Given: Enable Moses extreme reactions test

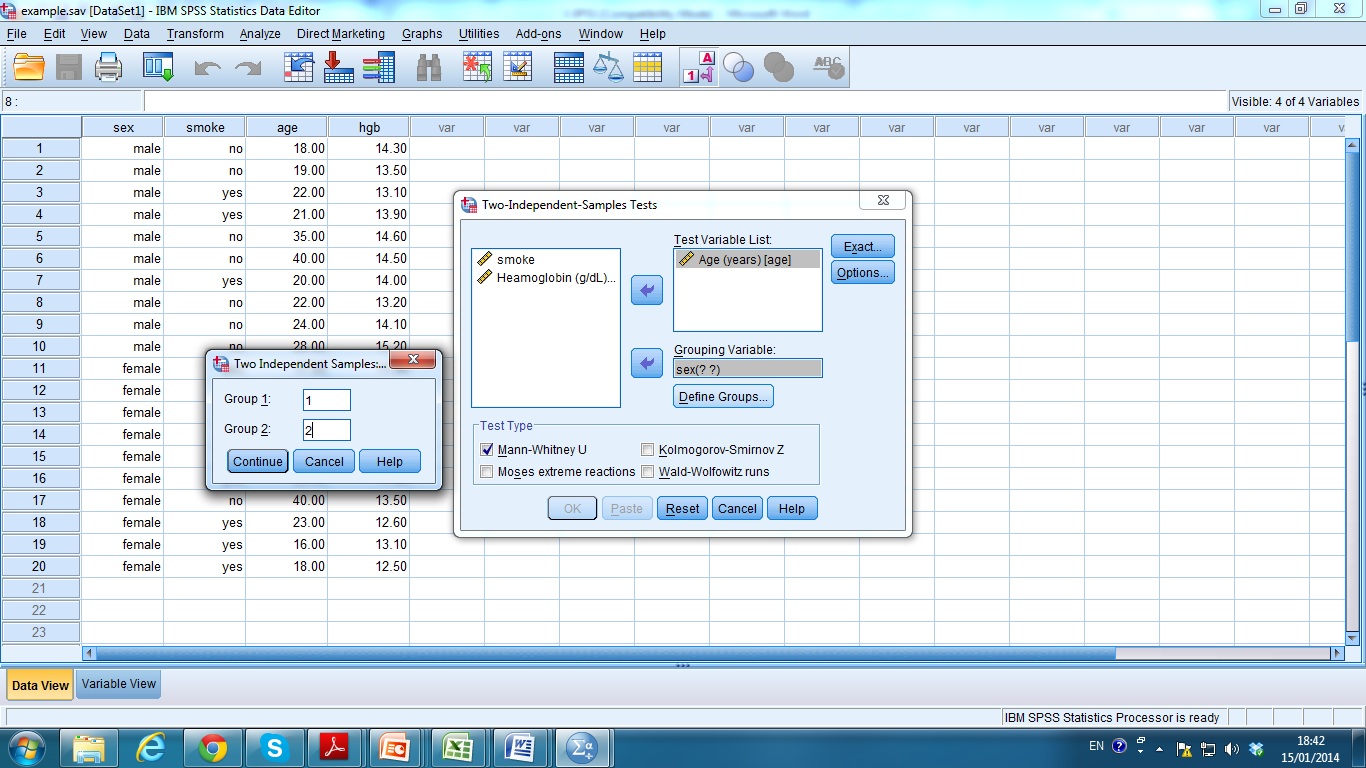Looking at the screenshot, I should click(487, 472).
